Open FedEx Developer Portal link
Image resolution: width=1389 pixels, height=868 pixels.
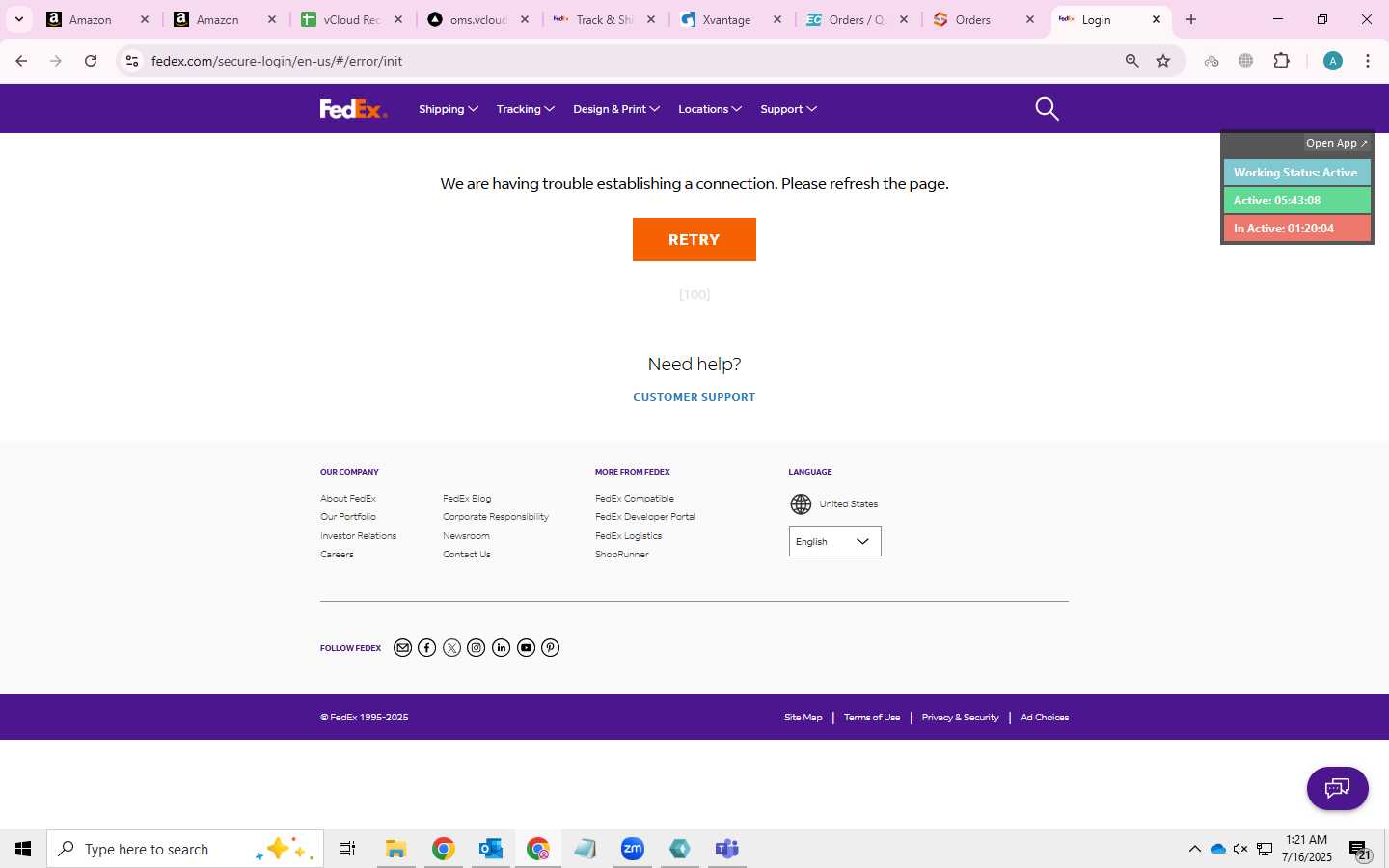pos(645,517)
